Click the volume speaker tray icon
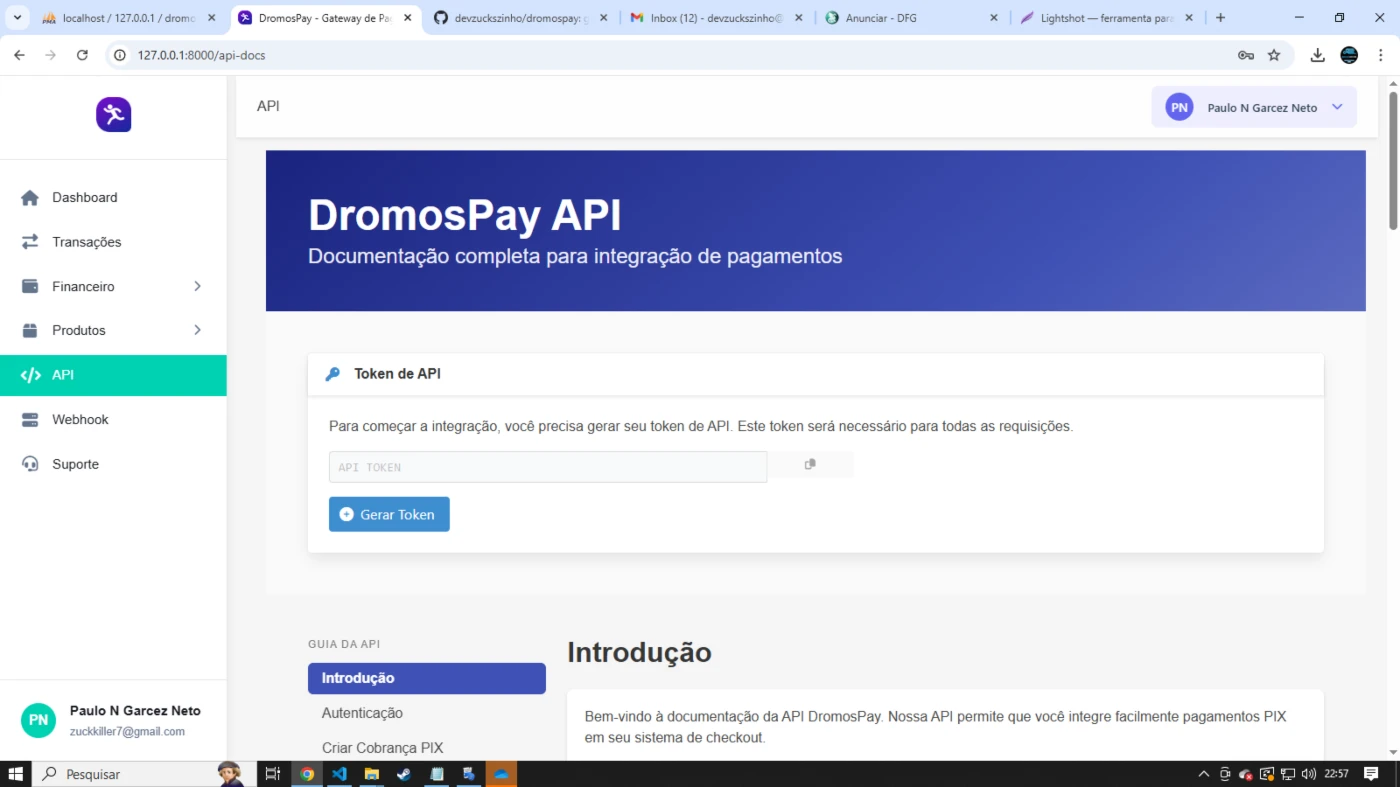This screenshot has width=1400, height=787. point(1309,774)
